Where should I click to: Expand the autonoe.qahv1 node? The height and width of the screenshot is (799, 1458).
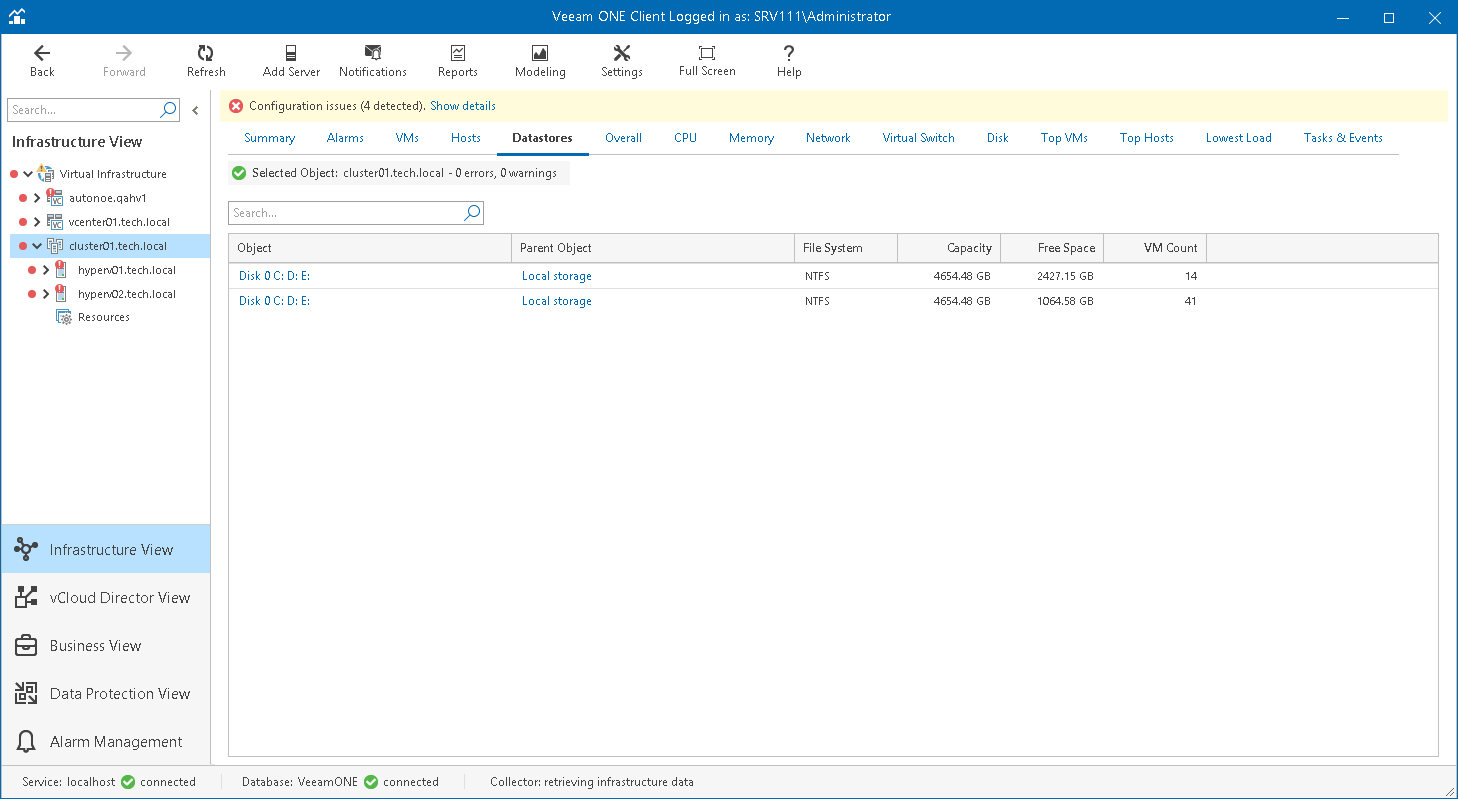[x=37, y=198]
